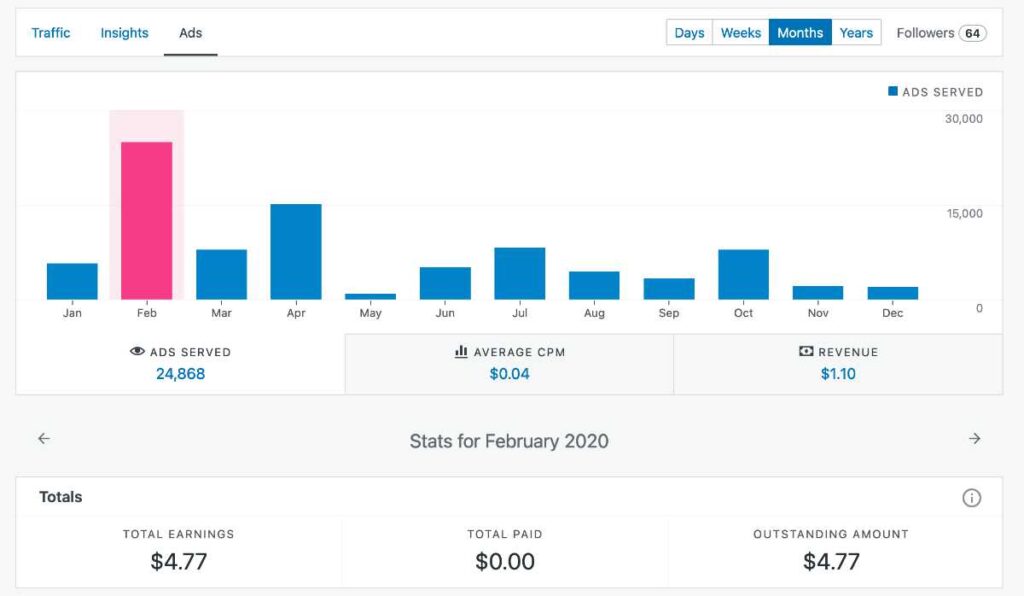
Task: Select the Ads tab
Action: 190,33
